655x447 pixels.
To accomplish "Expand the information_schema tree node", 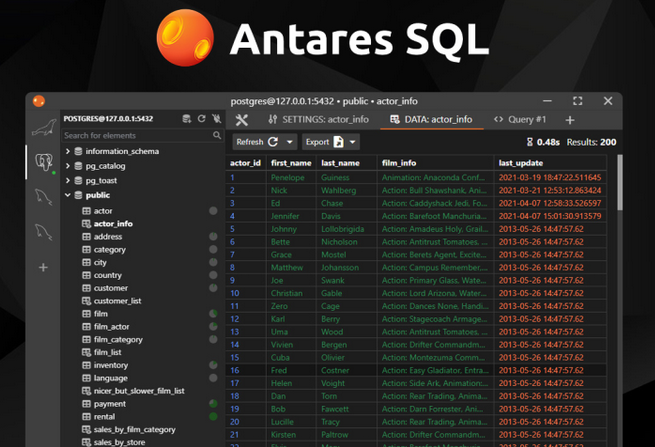I will [x=68, y=151].
